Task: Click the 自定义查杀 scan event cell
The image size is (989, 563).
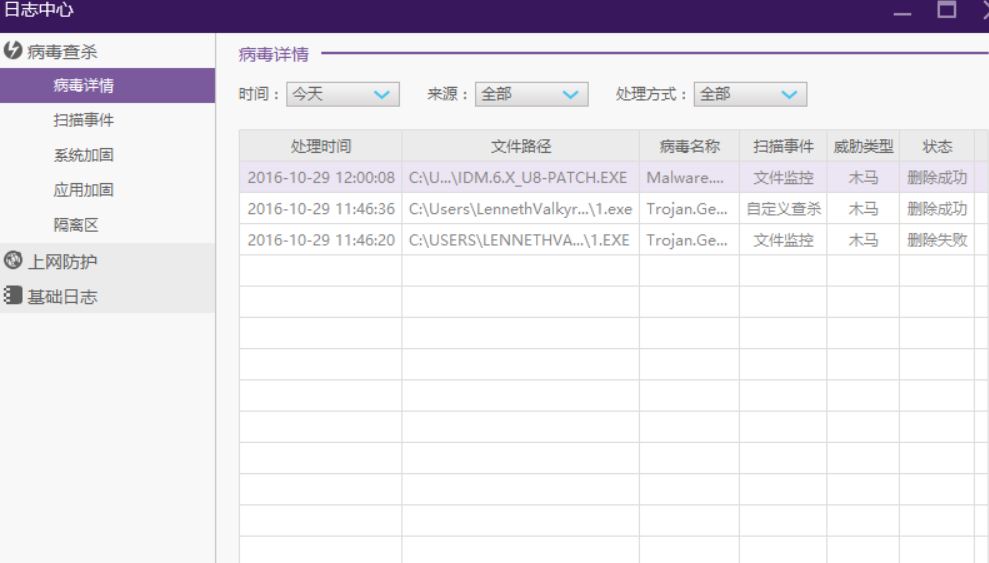Action: pyautogui.click(x=783, y=209)
